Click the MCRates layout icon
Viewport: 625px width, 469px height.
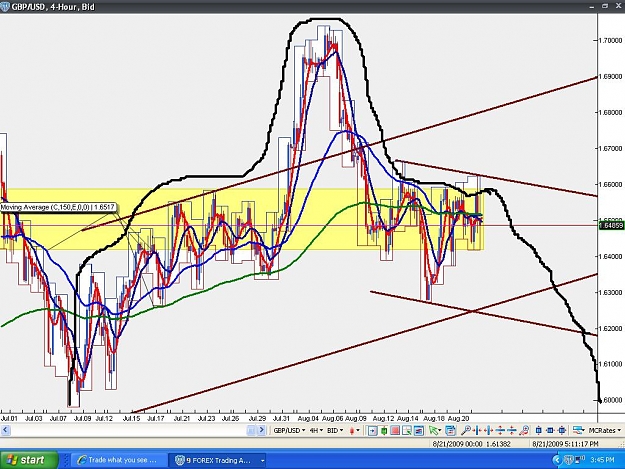coord(578,430)
